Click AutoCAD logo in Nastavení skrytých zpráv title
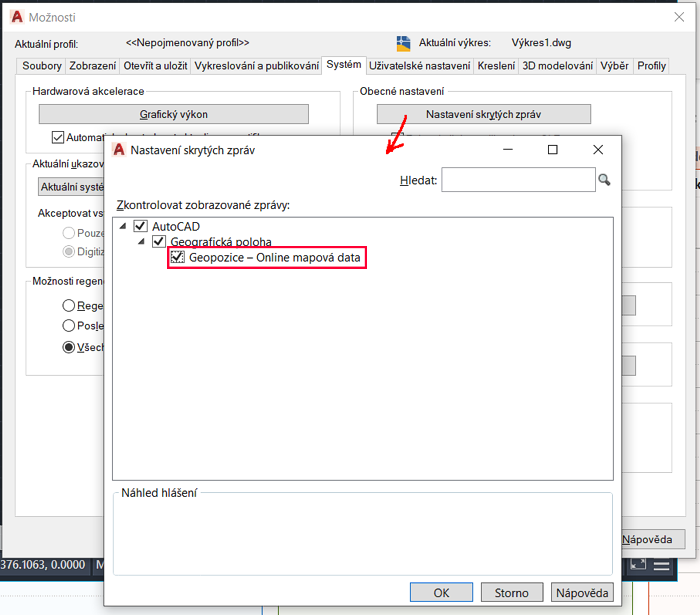This screenshot has width=700, height=615. coord(119,150)
